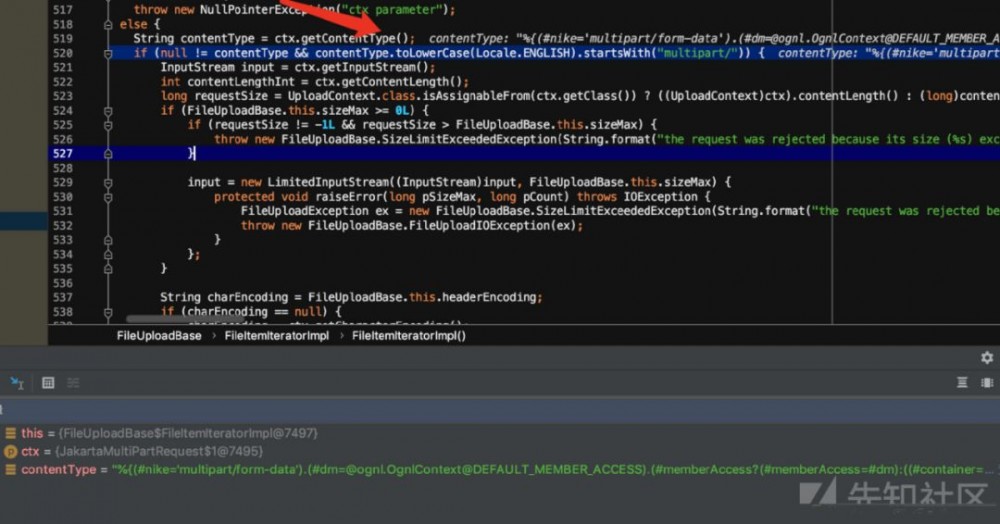
Task: Select 'this' variable row
Action: pyautogui.click(x=500, y=433)
